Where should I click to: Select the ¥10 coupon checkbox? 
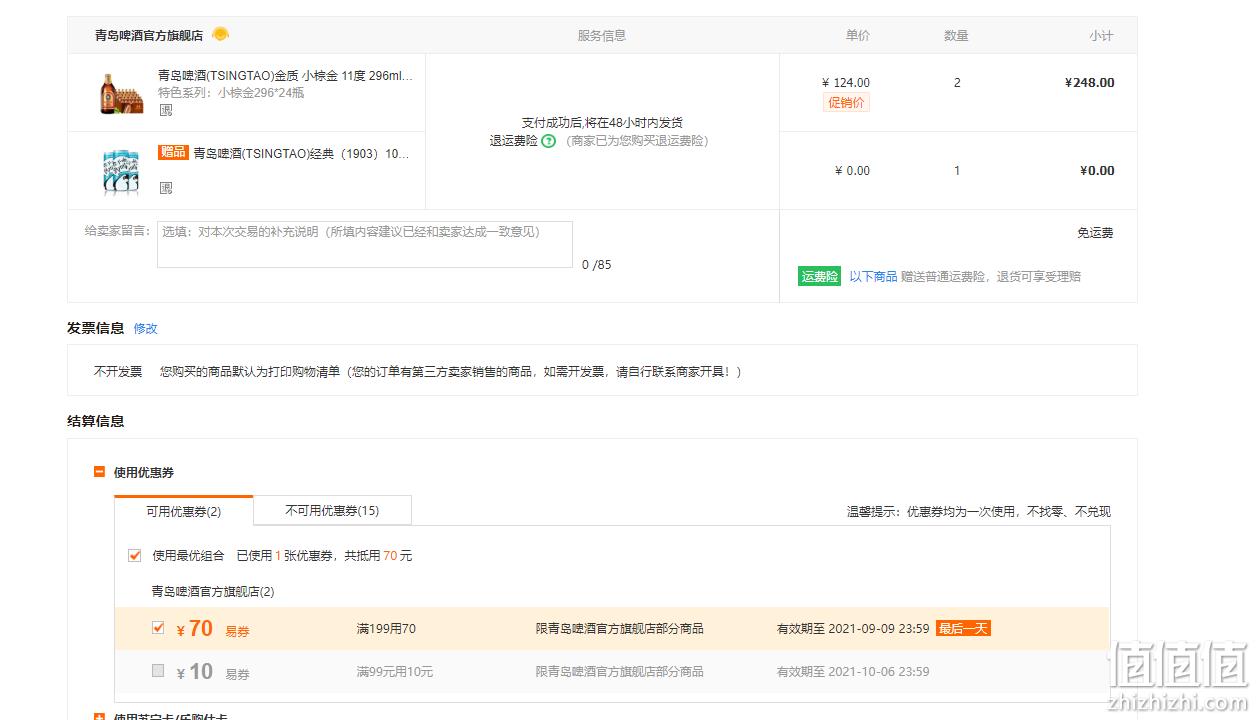click(x=157, y=671)
